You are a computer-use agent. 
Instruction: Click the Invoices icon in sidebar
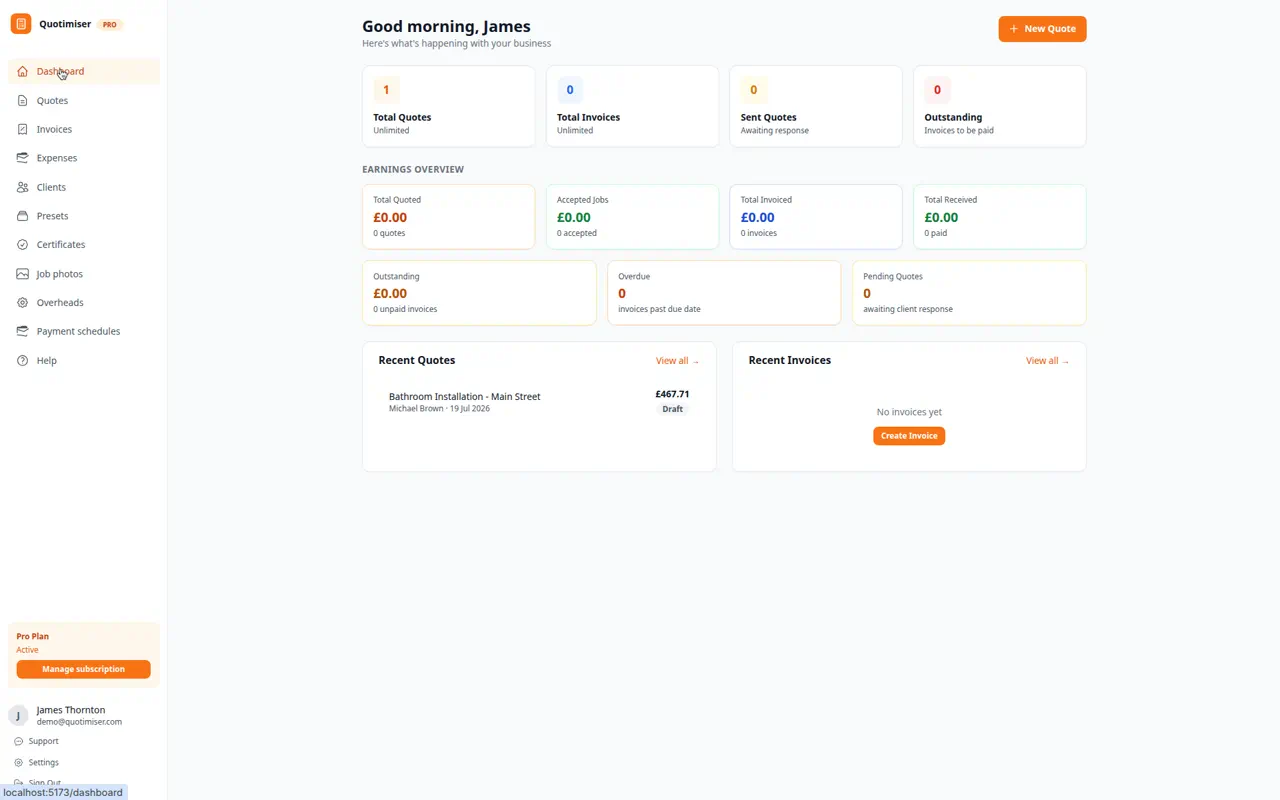coord(22,129)
